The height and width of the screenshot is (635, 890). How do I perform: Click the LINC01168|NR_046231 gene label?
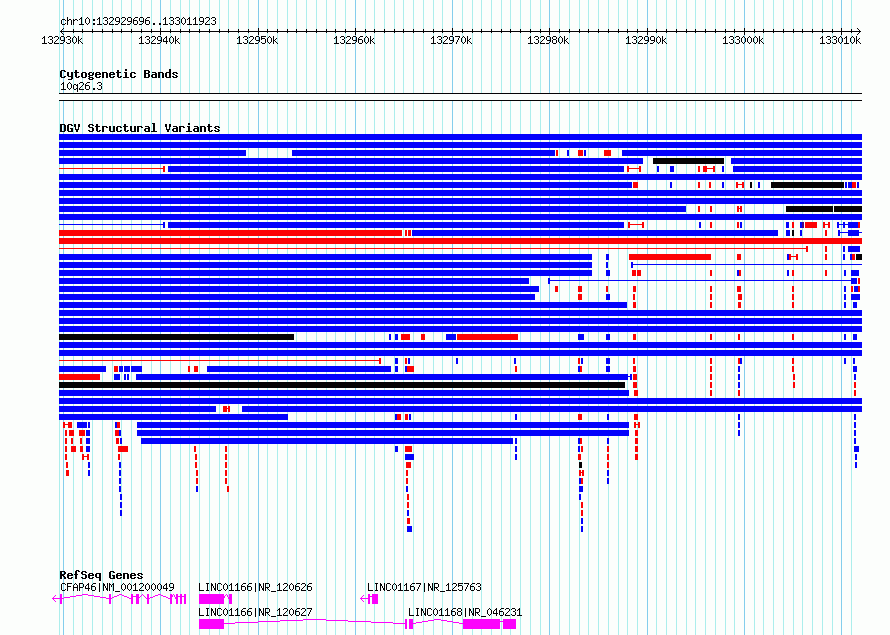(x=465, y=612)
